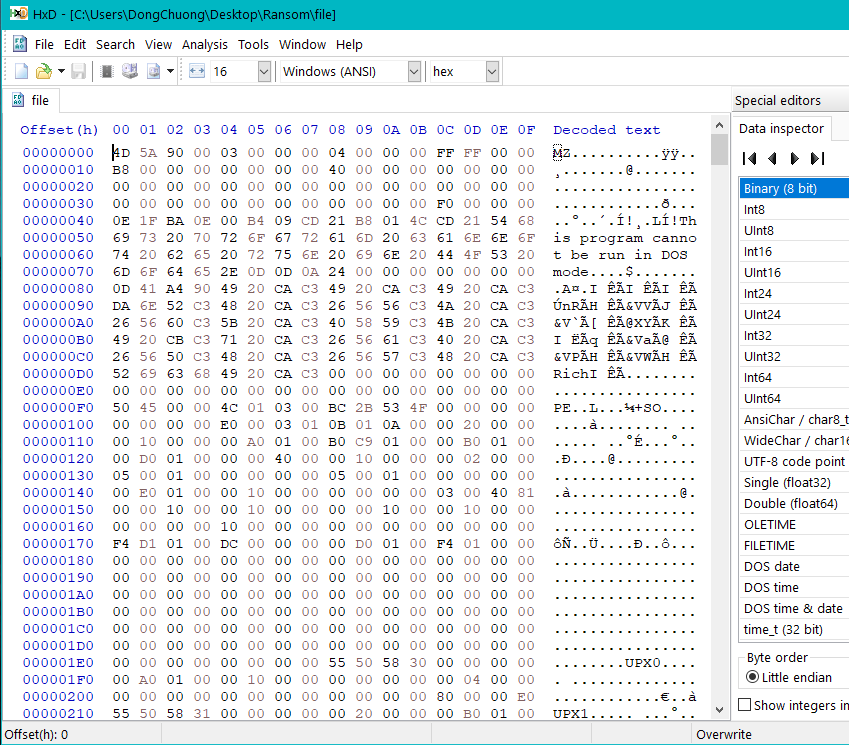849x745 pixels.
Task: Select the FILETIME inspector row
Action: coord(794,545)
